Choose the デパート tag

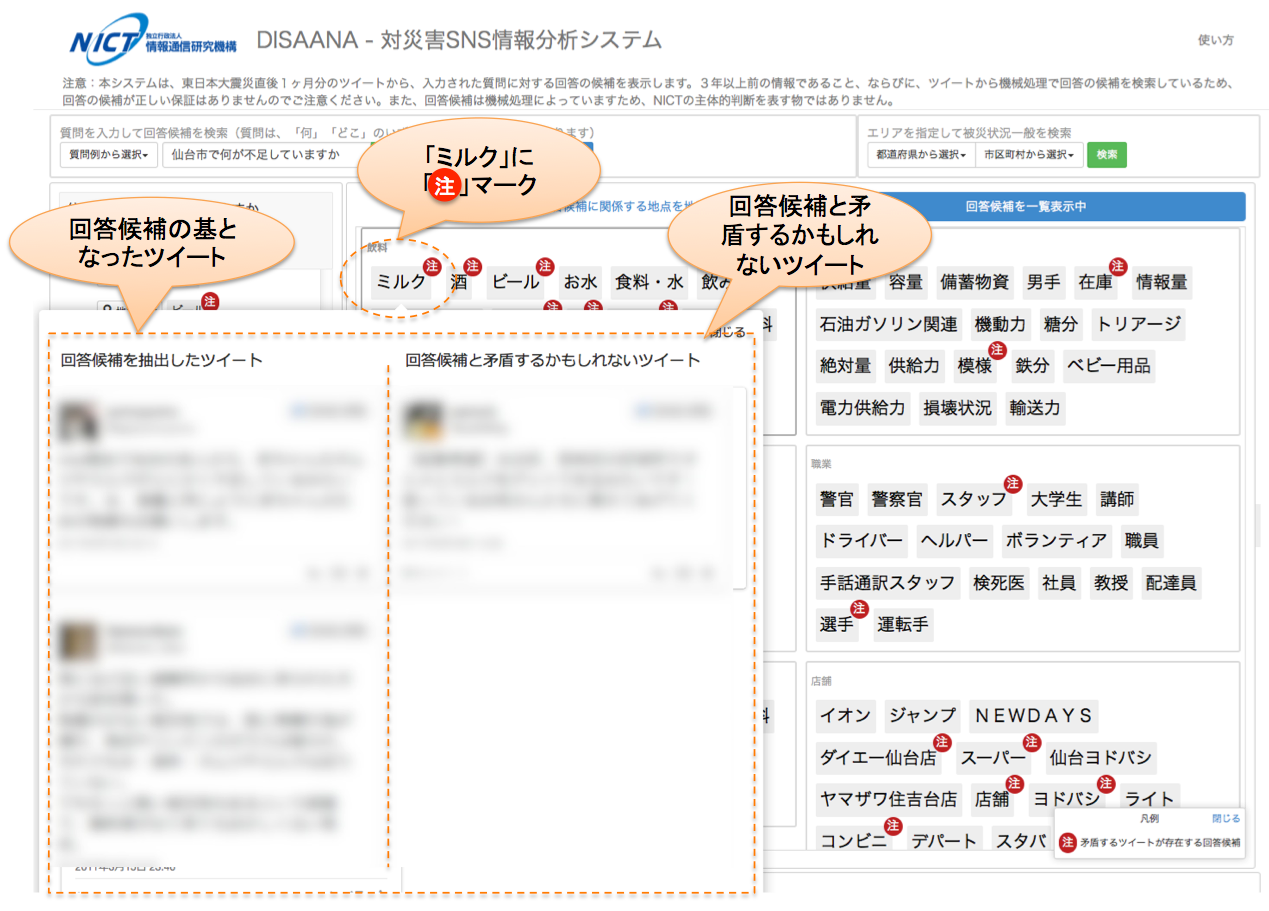(x=943, y=842)
